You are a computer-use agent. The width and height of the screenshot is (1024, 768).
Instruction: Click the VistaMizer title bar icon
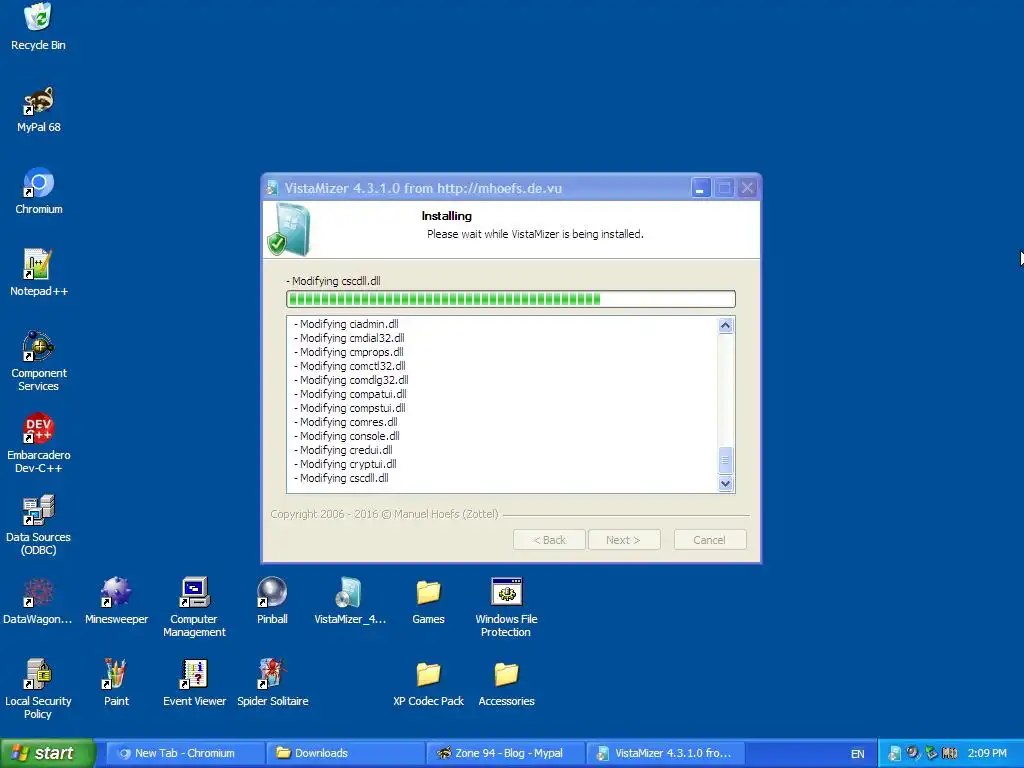click(272, 188)
